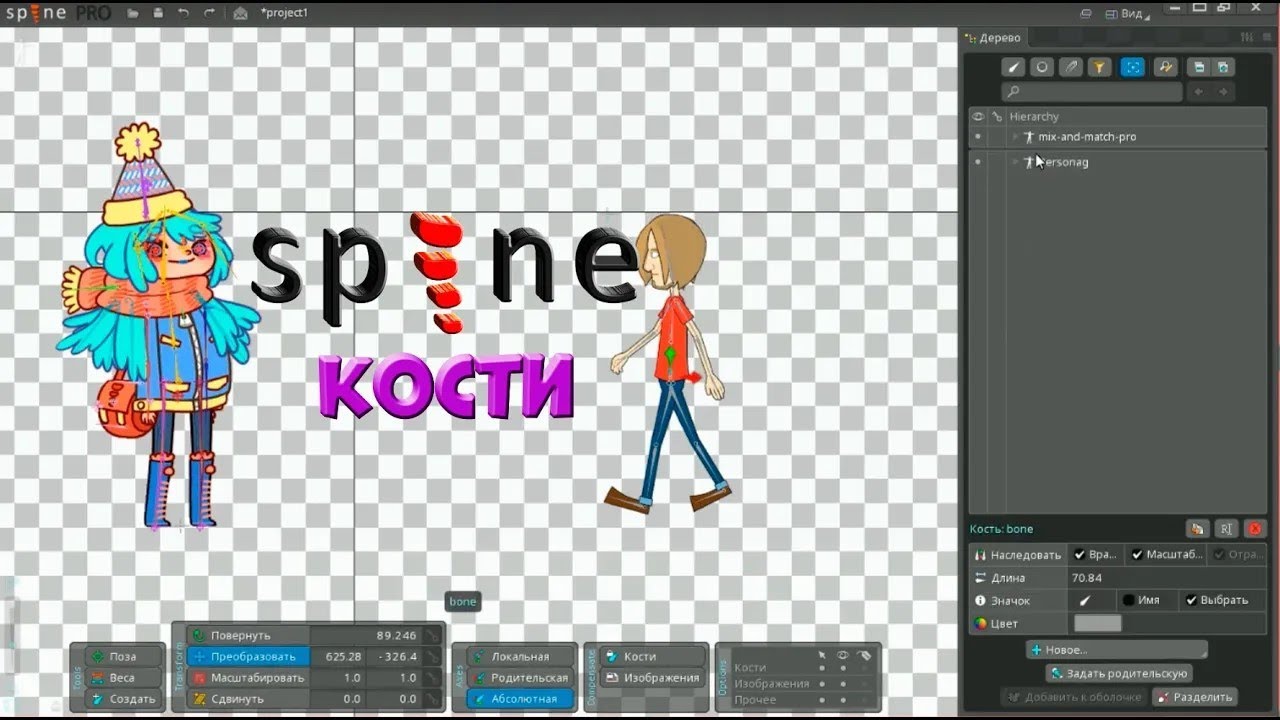Screen dimensions: 1280x720
Task: Select the Сдвинуть transform tool
Action: pyautogui.click(x=248, y=699)
